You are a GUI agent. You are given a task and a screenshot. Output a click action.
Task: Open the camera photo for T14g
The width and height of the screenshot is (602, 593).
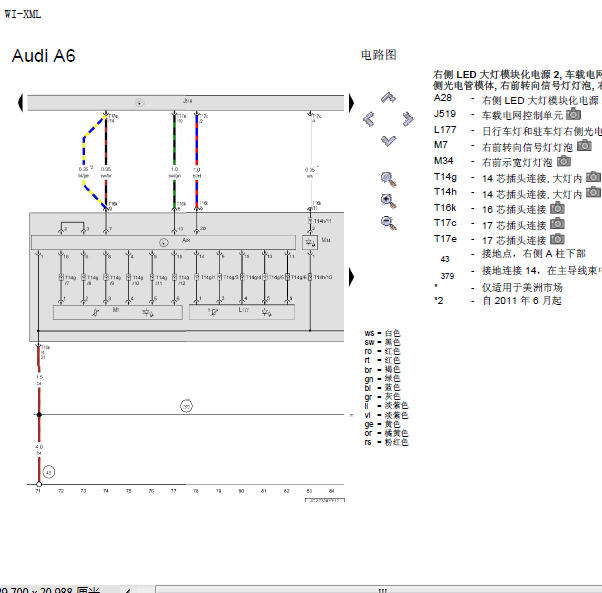tap(593, 177)
